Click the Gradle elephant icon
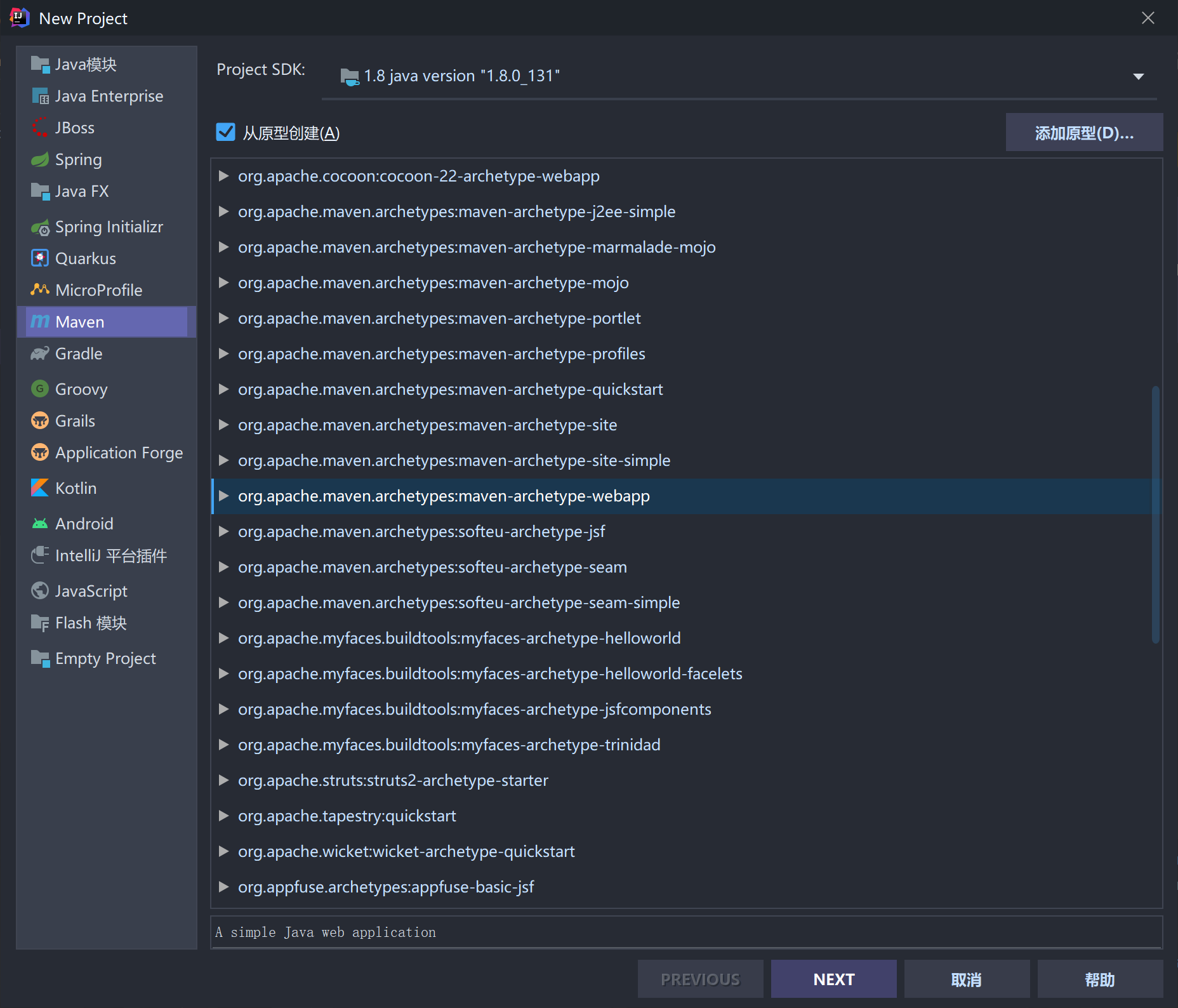1178x1008 pixels. pyautogui.click(x=40, y=354)
